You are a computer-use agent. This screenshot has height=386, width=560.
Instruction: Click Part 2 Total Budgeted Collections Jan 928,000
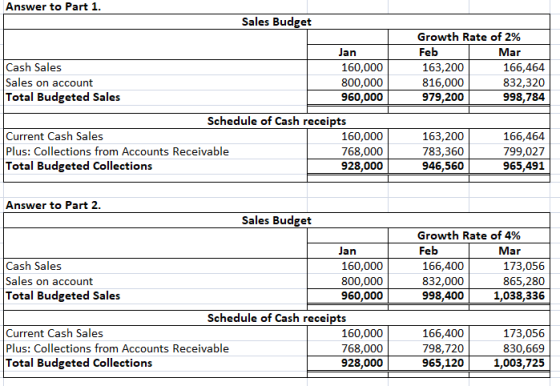pyautogui.click(x=348, y=363)
